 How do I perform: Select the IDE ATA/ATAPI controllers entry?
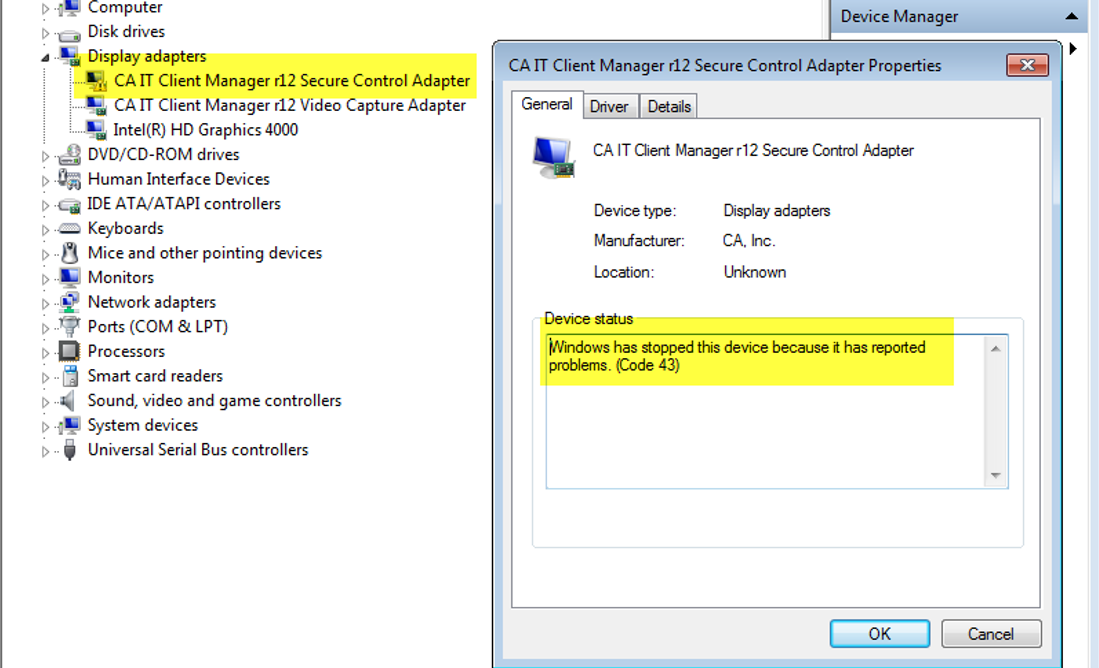point(184,204)
